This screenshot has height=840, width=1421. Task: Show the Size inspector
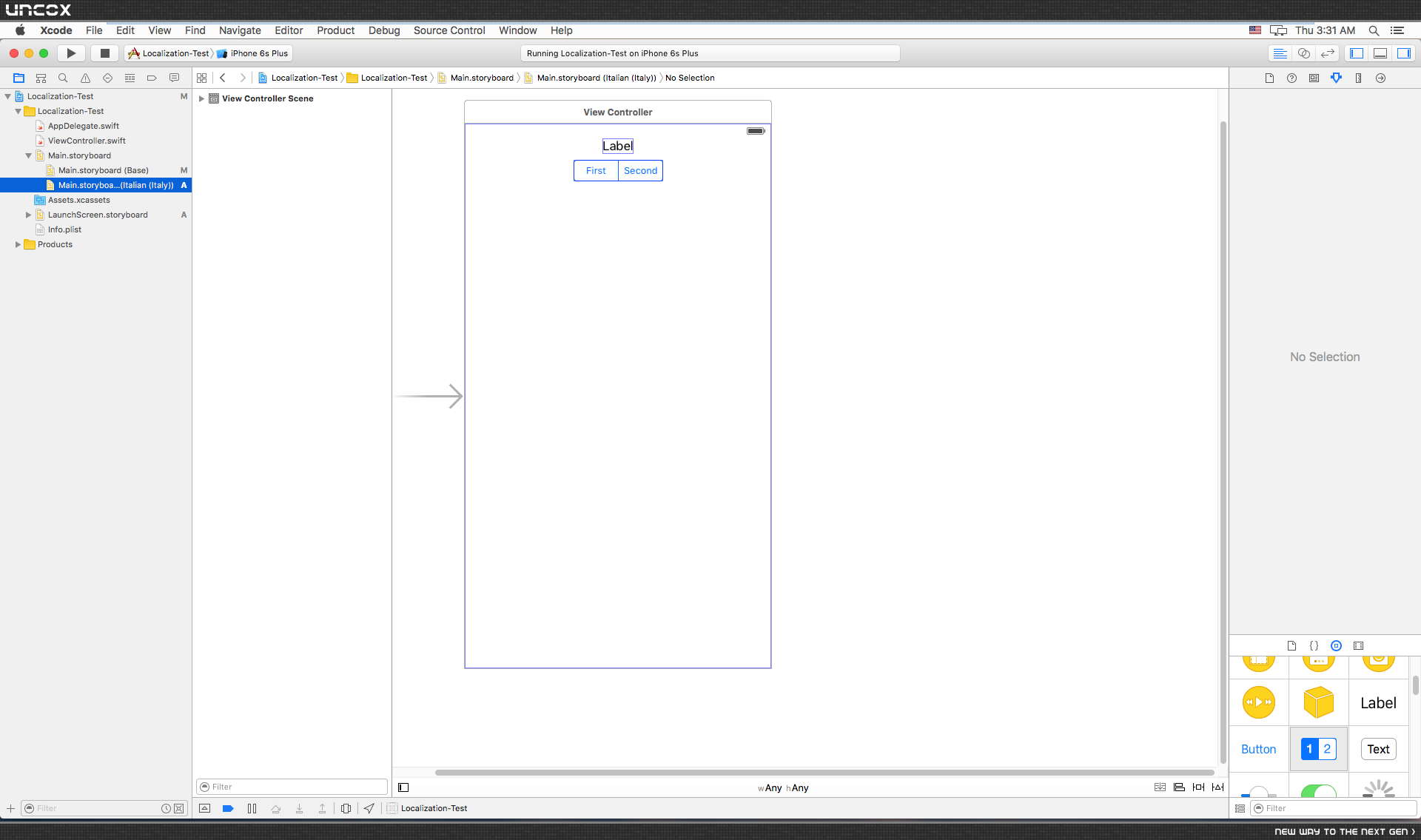[1358, 78]
